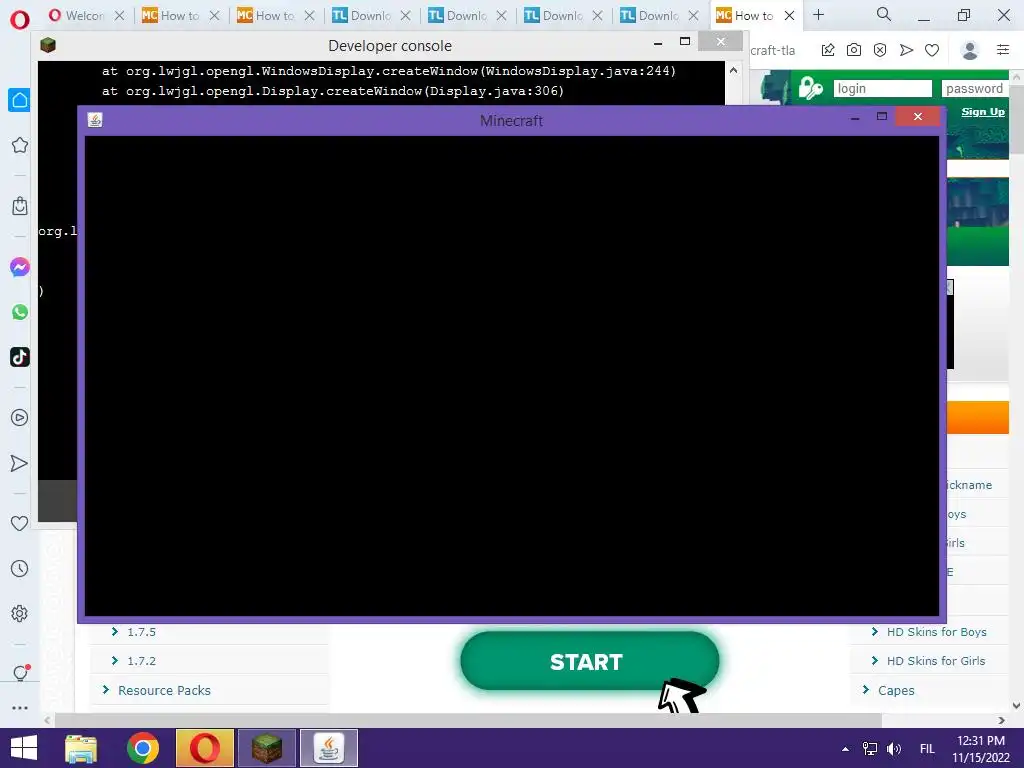Maximize the Minecraft window
This screenshot has height=768, width=1024.
click(882, 116)
